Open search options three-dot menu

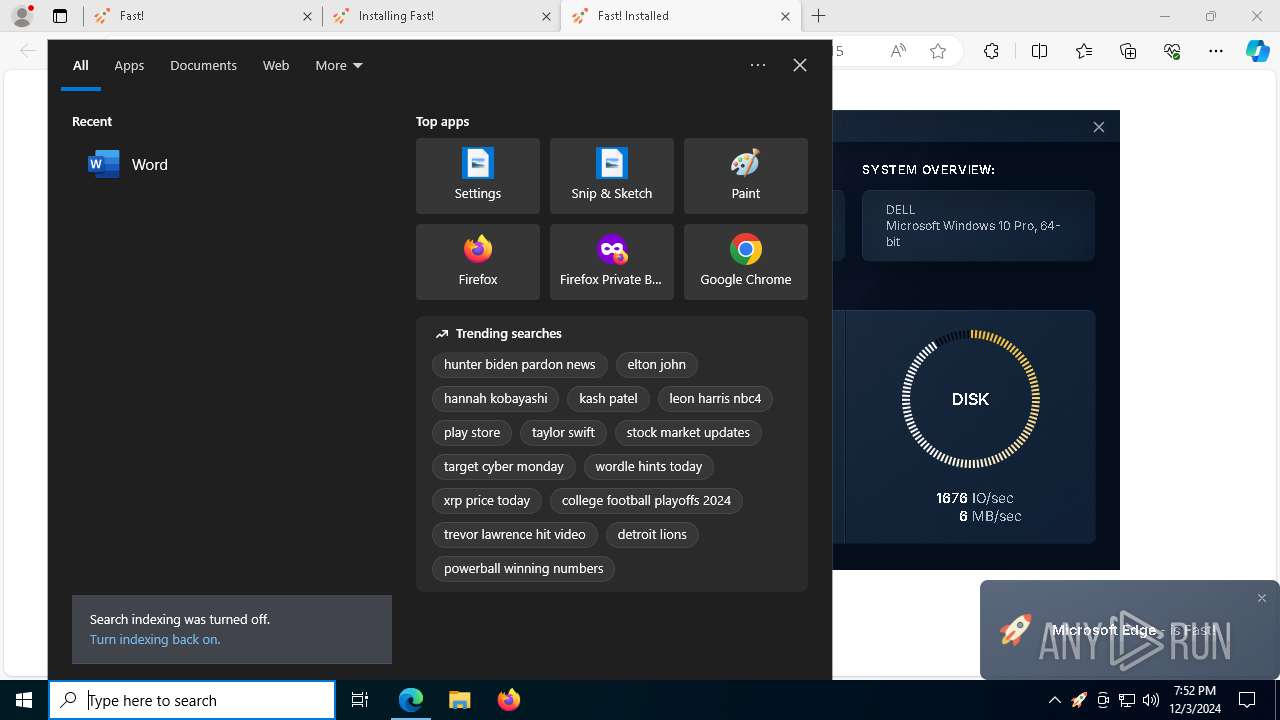pyautogui.click(x=758, y=65)
